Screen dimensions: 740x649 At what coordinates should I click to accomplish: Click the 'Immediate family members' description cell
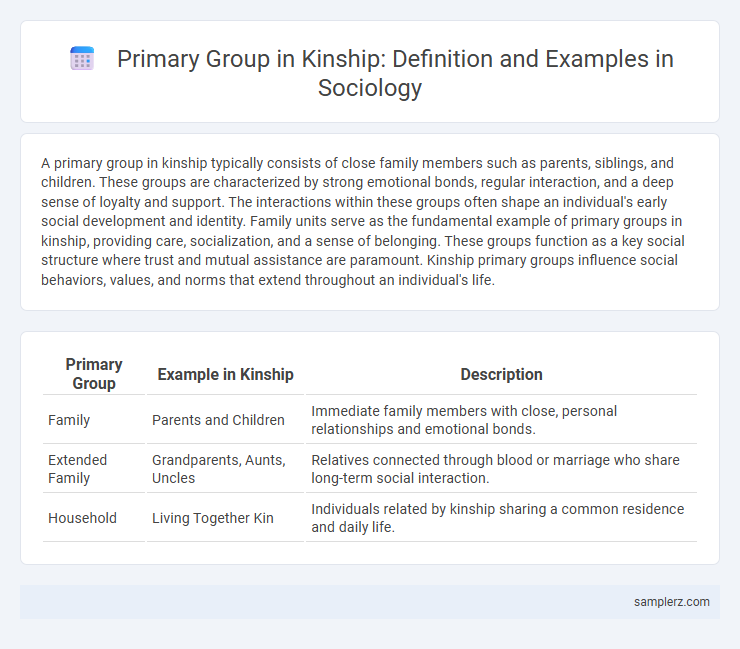tap(501, 420)
